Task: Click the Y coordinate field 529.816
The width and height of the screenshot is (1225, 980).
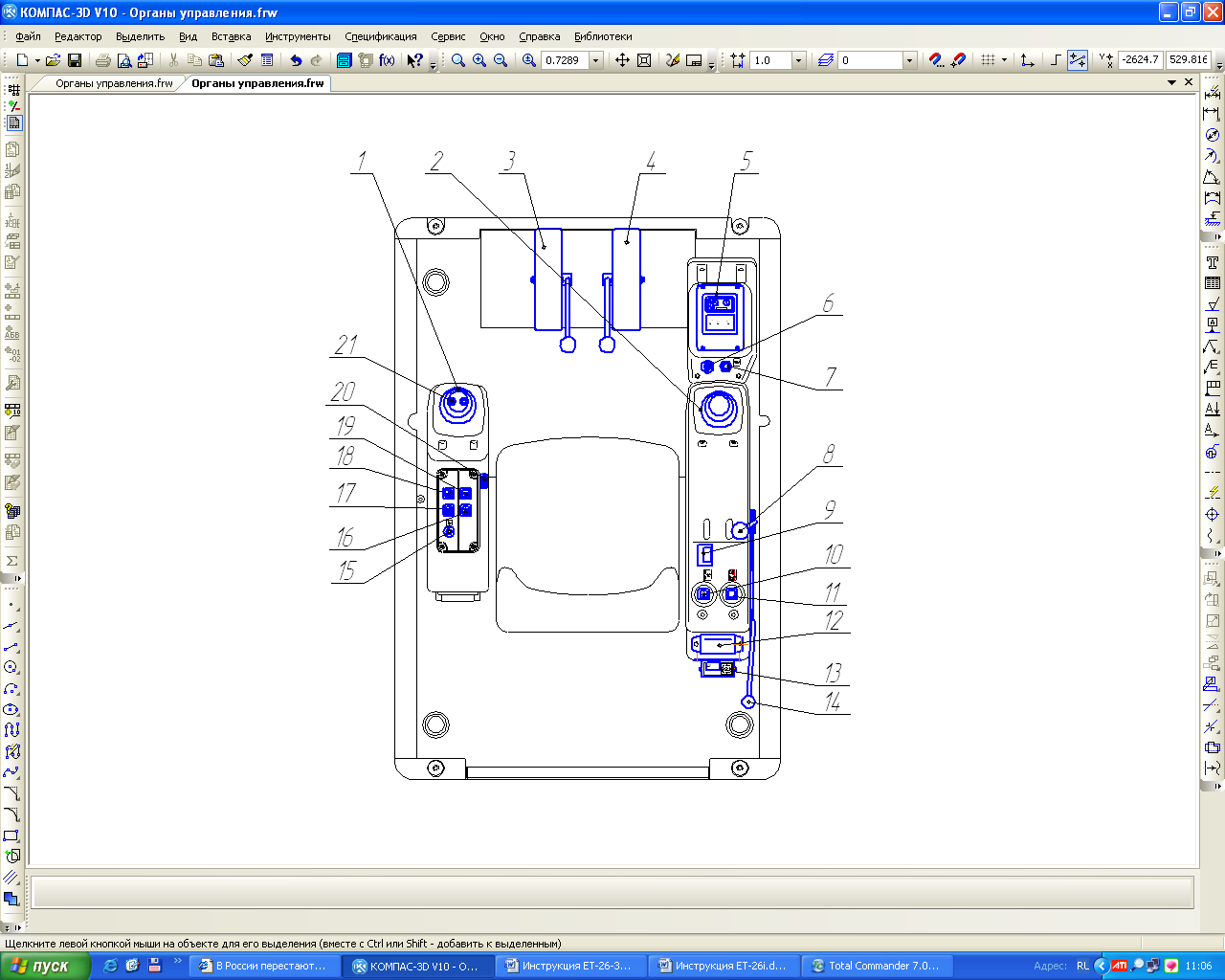Action: pyautogui.click(x=1188, y=59)
